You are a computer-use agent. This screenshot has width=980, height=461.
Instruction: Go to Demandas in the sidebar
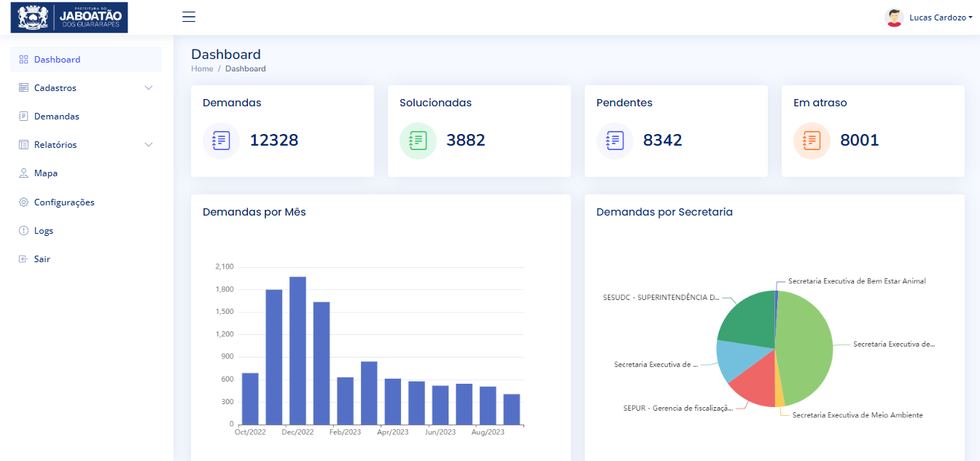(x=86, y=116)
